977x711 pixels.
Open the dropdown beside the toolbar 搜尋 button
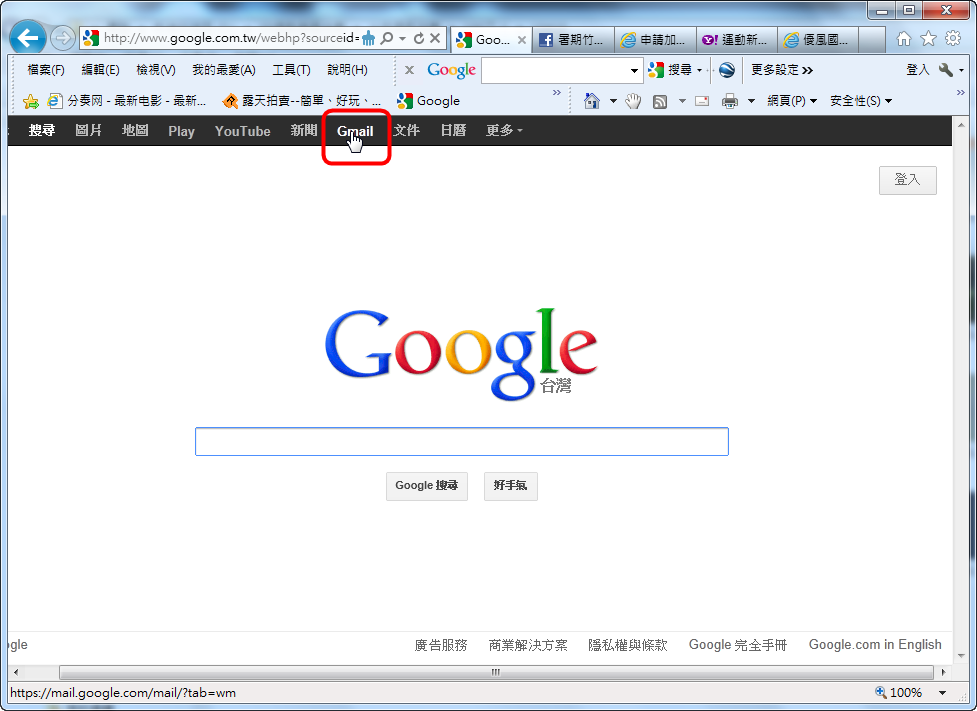point(699,70)
